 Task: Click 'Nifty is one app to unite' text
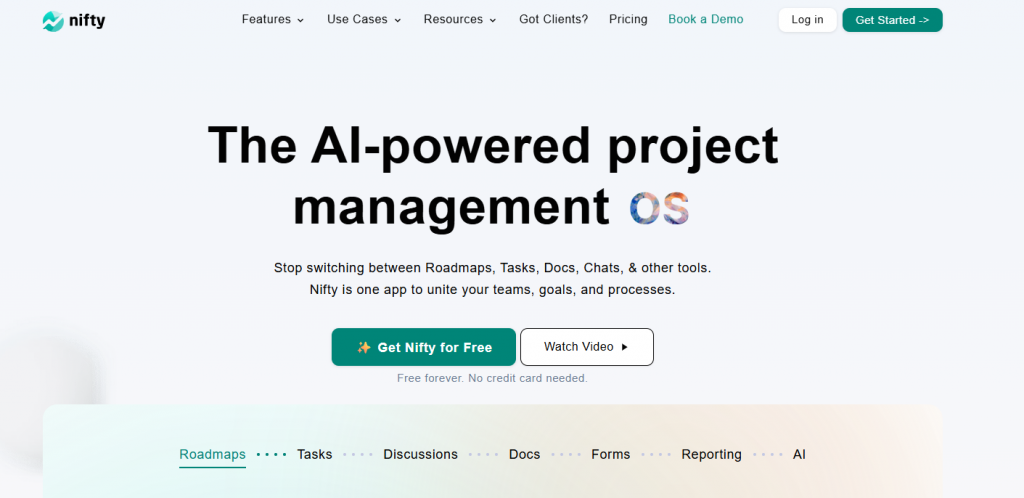(x=492, y=290)
